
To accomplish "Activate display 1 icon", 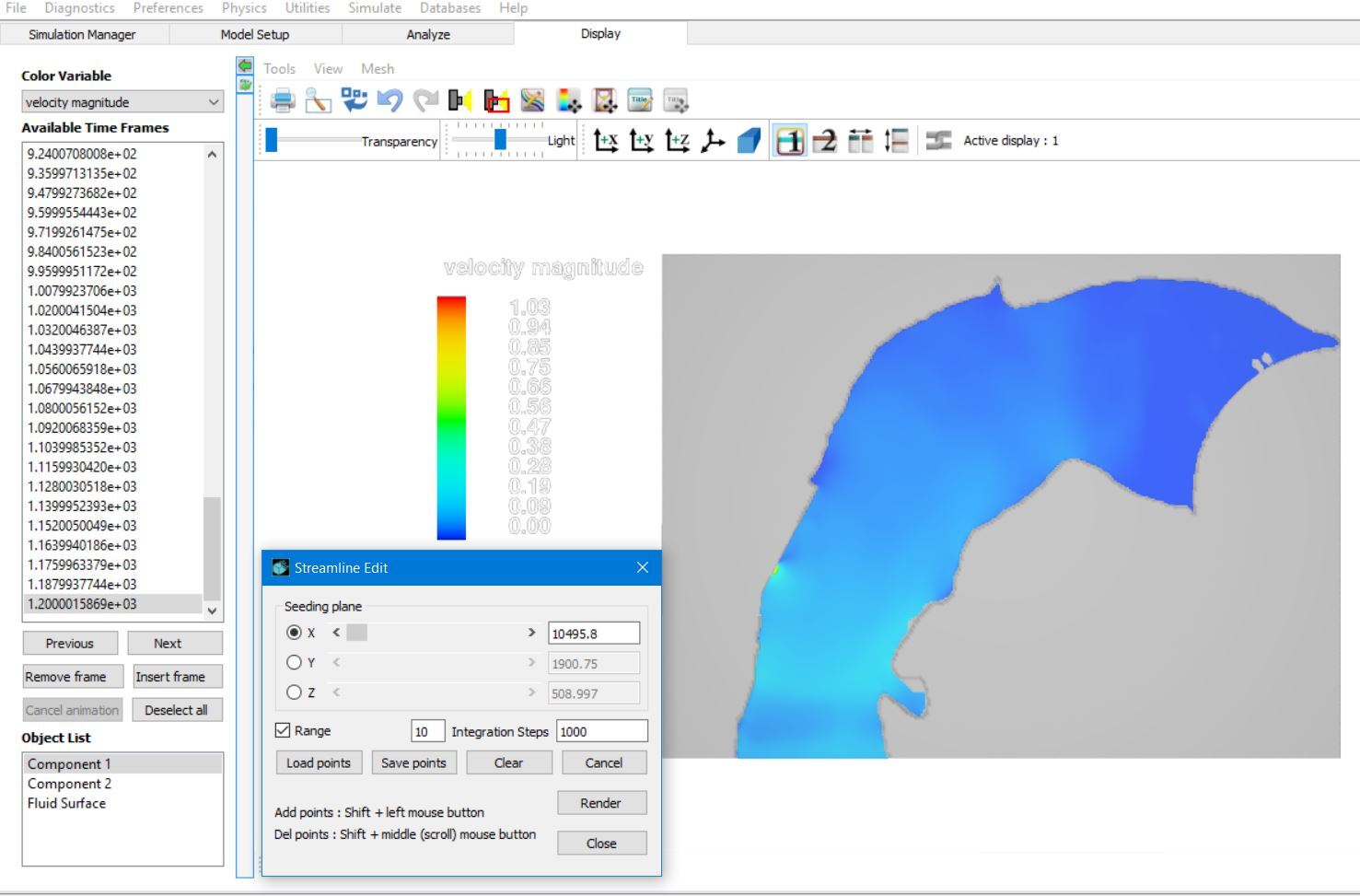I will coord(789,141).
